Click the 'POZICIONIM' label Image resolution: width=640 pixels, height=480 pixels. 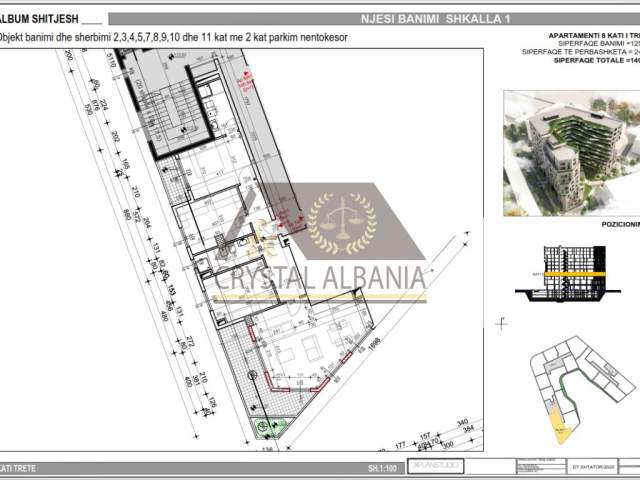tap(620, 224)
